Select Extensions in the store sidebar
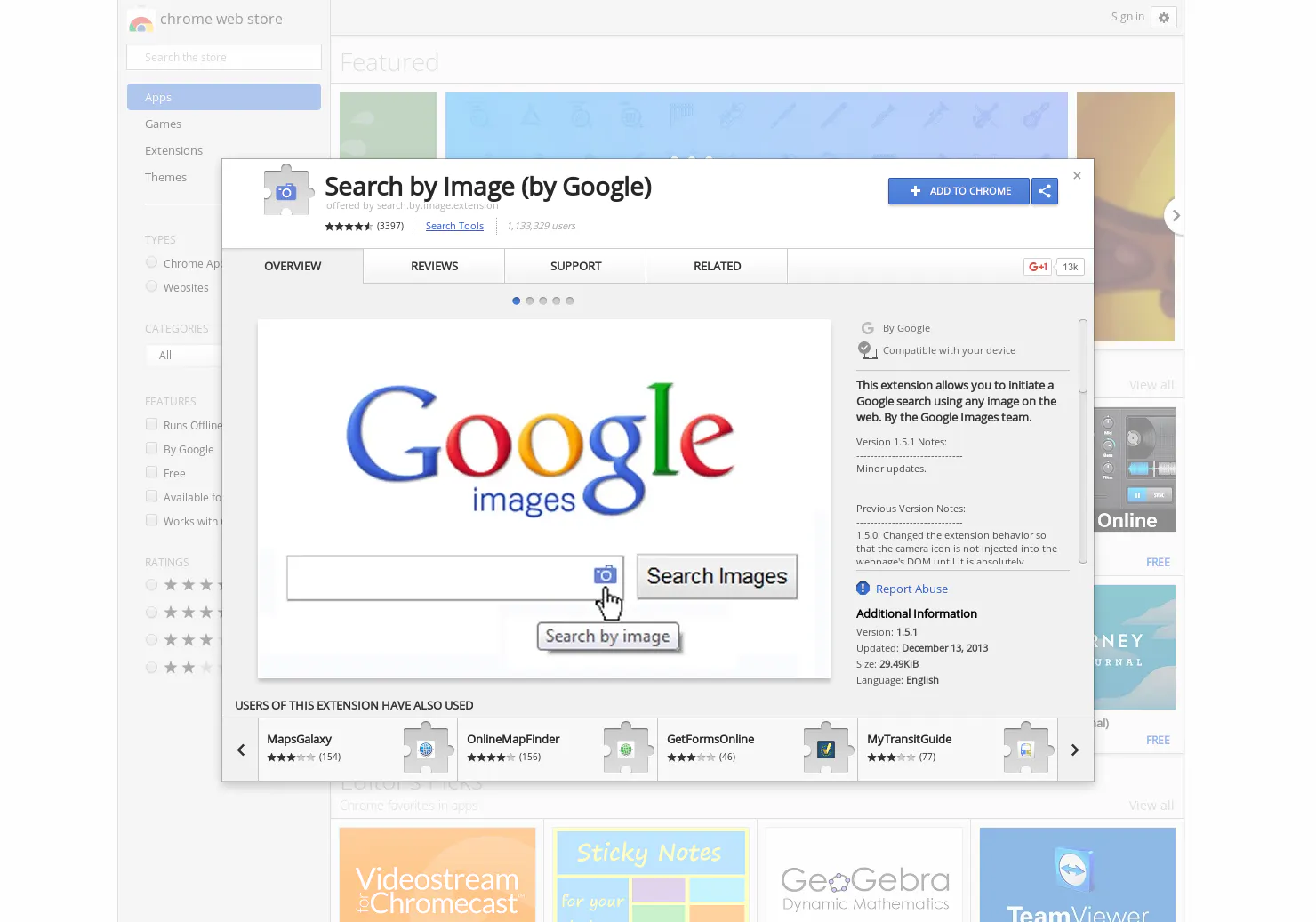The height and width of the screenshot is (922, 1316). pos(174,150)
